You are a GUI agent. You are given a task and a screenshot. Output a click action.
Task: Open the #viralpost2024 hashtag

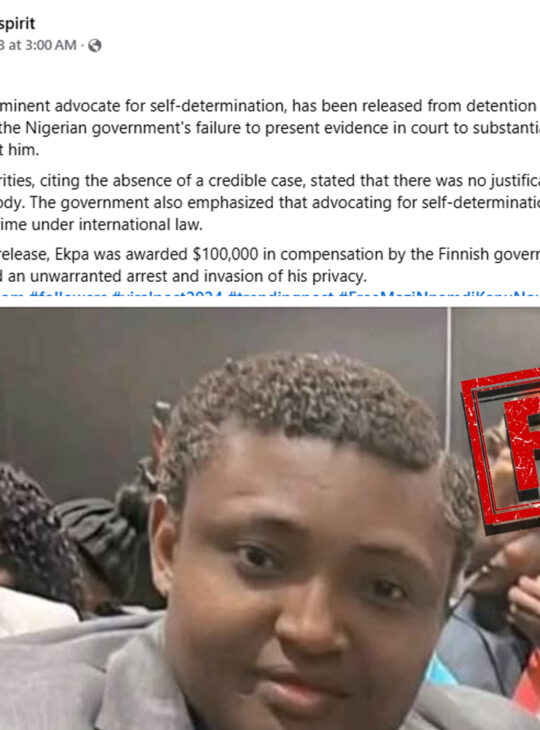point(169,295)
